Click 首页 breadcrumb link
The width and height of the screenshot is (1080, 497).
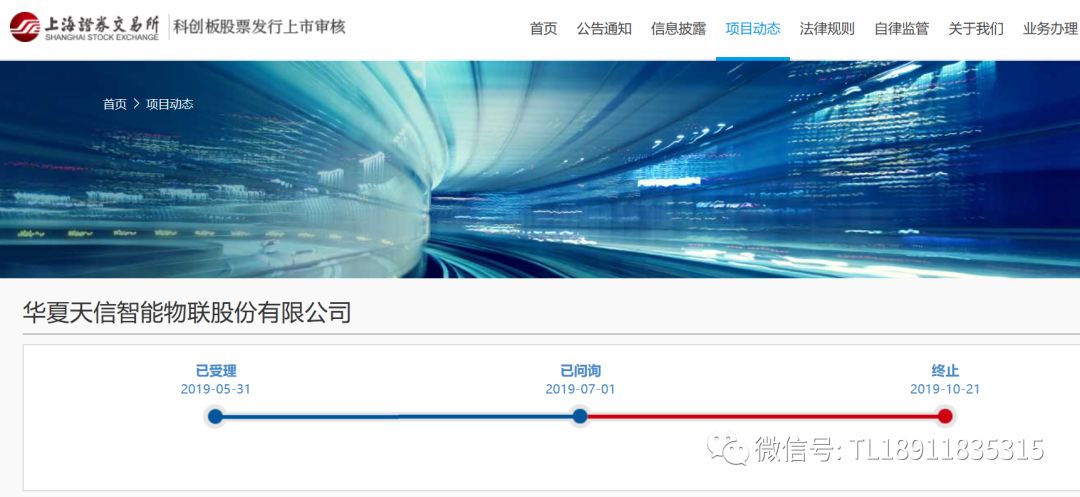(115, 104)
